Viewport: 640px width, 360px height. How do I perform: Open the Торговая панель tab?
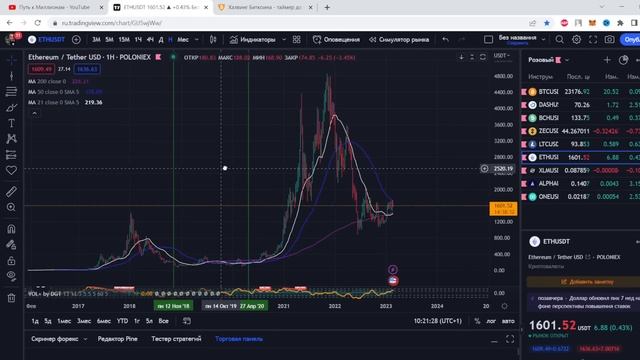[x=239, y=339]
